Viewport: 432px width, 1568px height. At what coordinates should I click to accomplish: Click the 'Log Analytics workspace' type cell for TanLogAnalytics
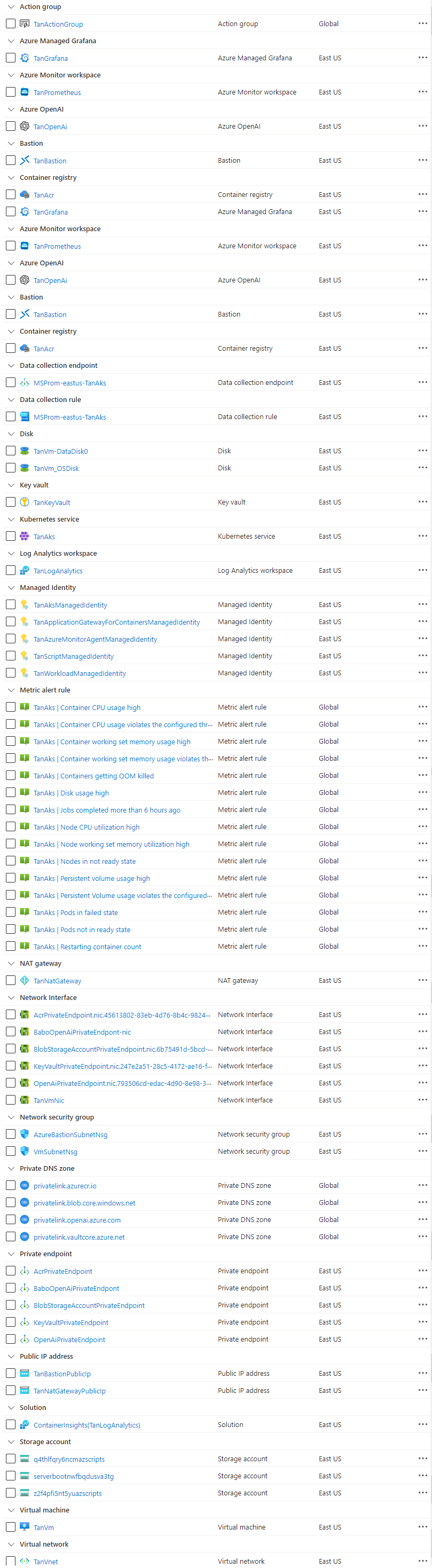[x=255, y=570]
